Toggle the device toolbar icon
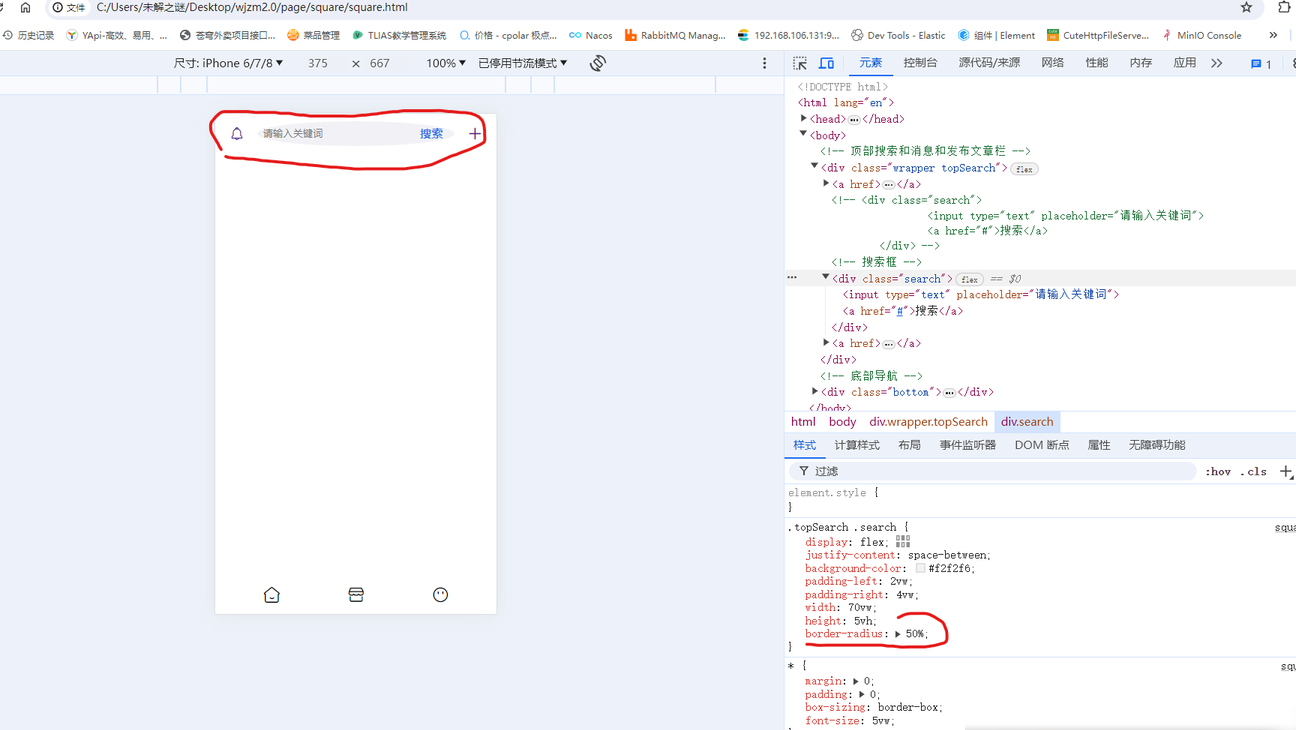 coord(827,63)
